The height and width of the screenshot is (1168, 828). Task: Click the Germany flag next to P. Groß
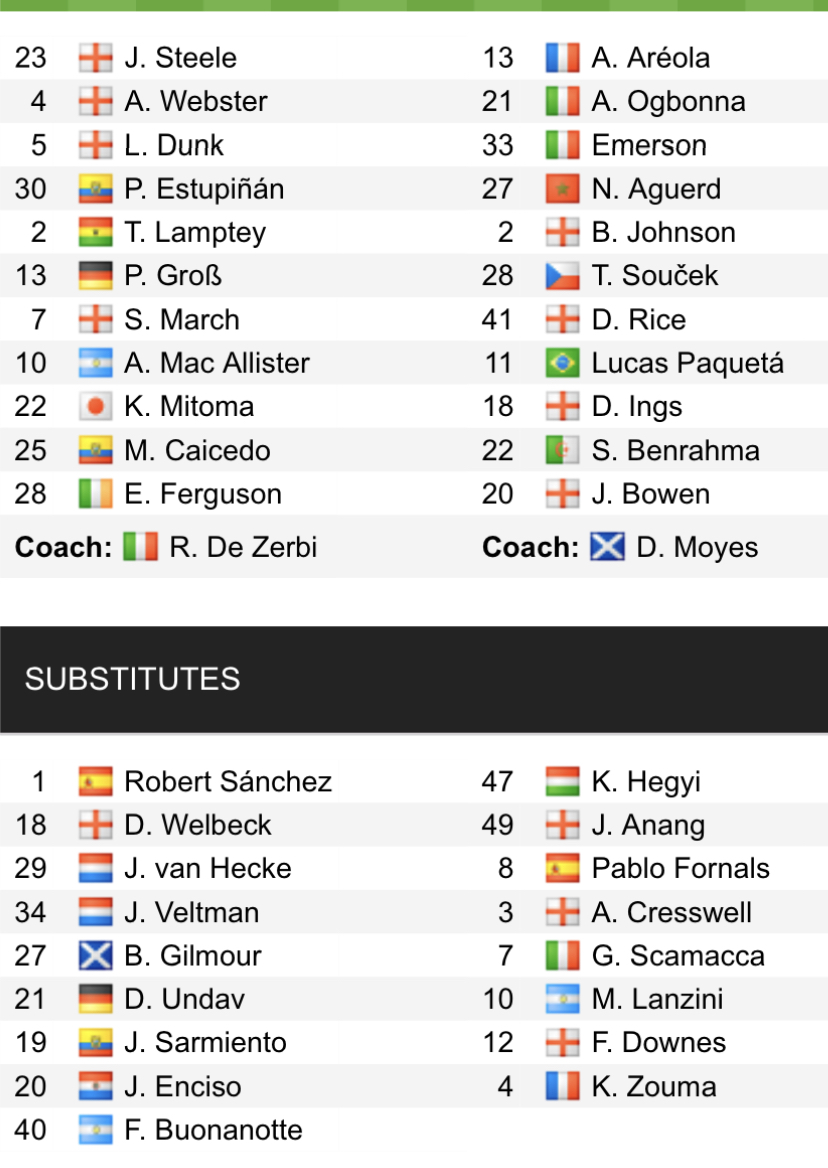pyautogui.click(x=95, y=276)
